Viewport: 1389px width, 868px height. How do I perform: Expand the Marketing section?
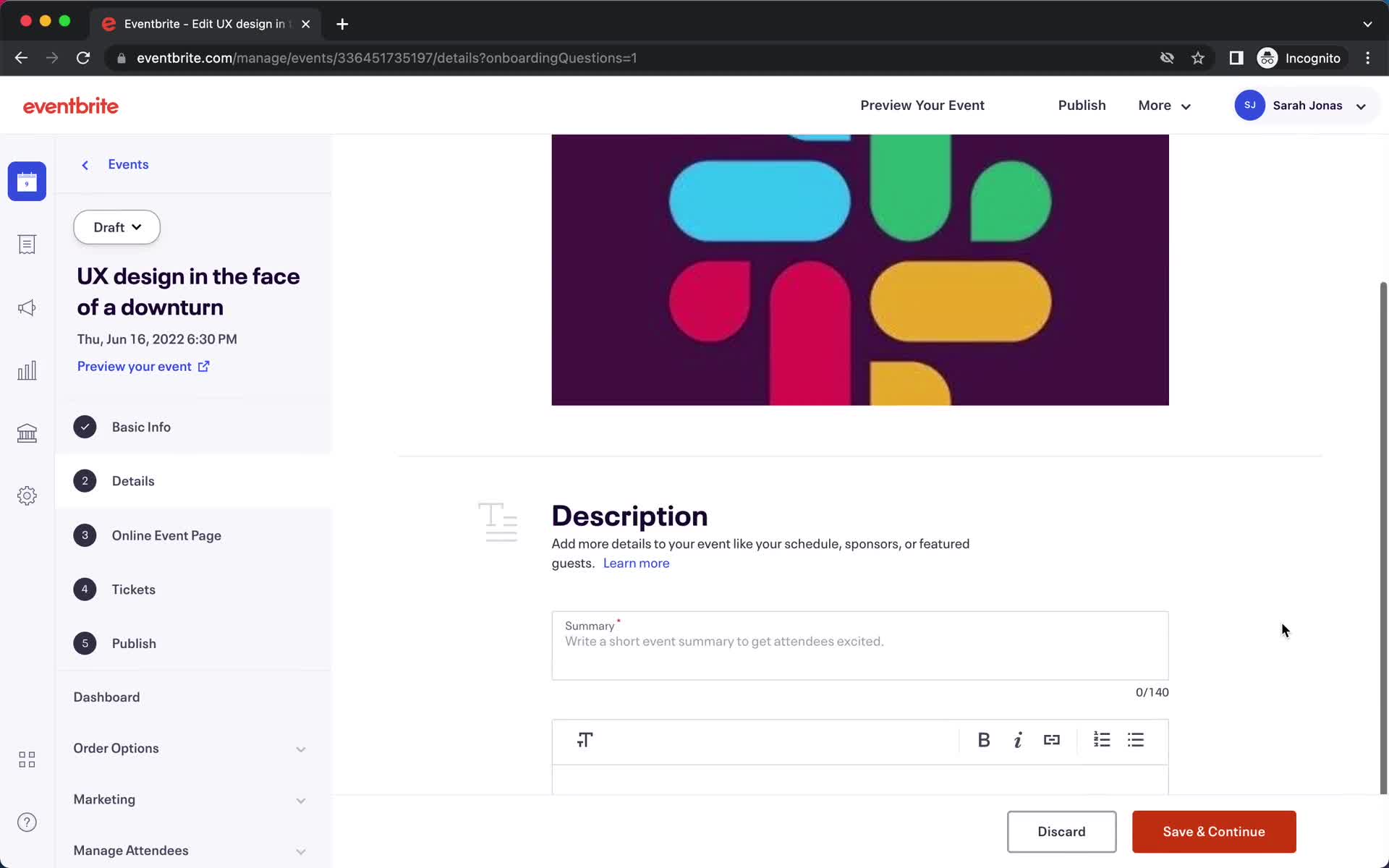click(x=300, y=799)
